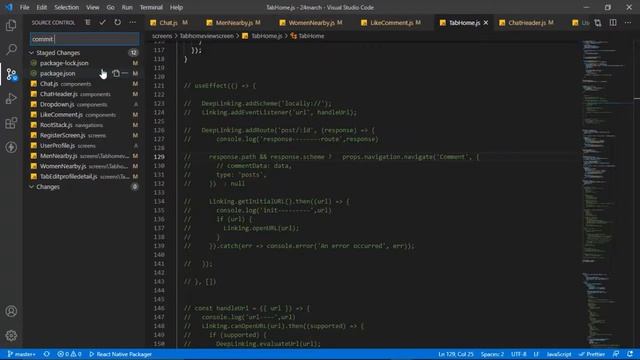The image size is (640, 360).
Task: Open errors and warnings in status bar
Action: 69,354
